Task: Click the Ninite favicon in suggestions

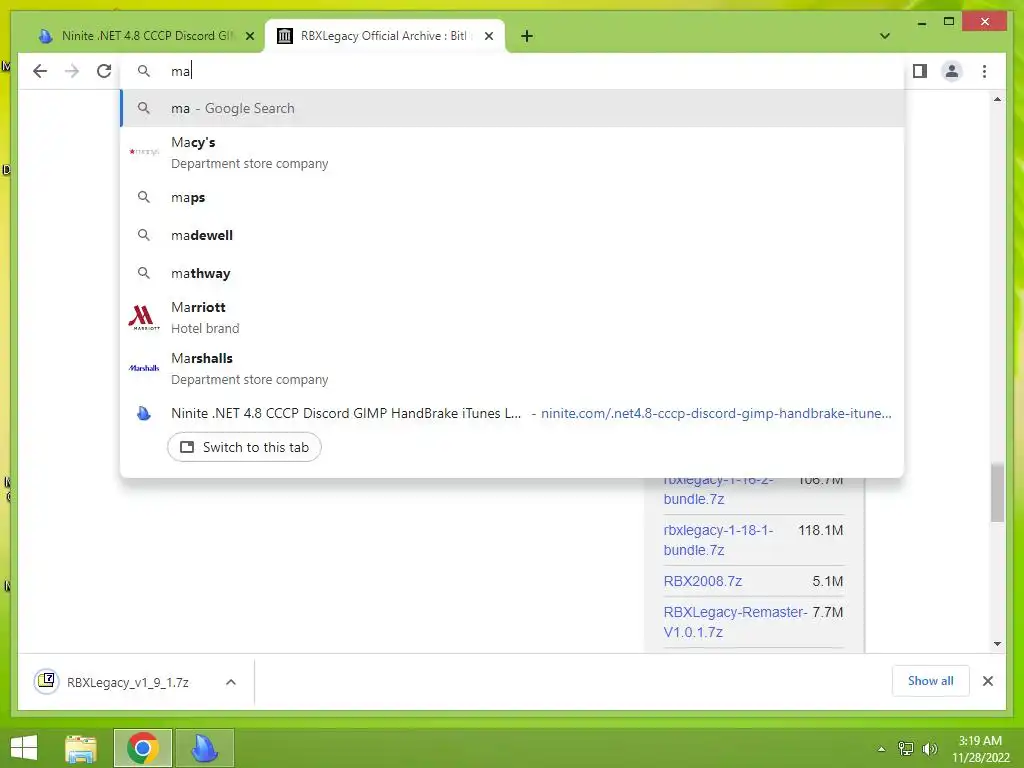Action: [144, 413]
